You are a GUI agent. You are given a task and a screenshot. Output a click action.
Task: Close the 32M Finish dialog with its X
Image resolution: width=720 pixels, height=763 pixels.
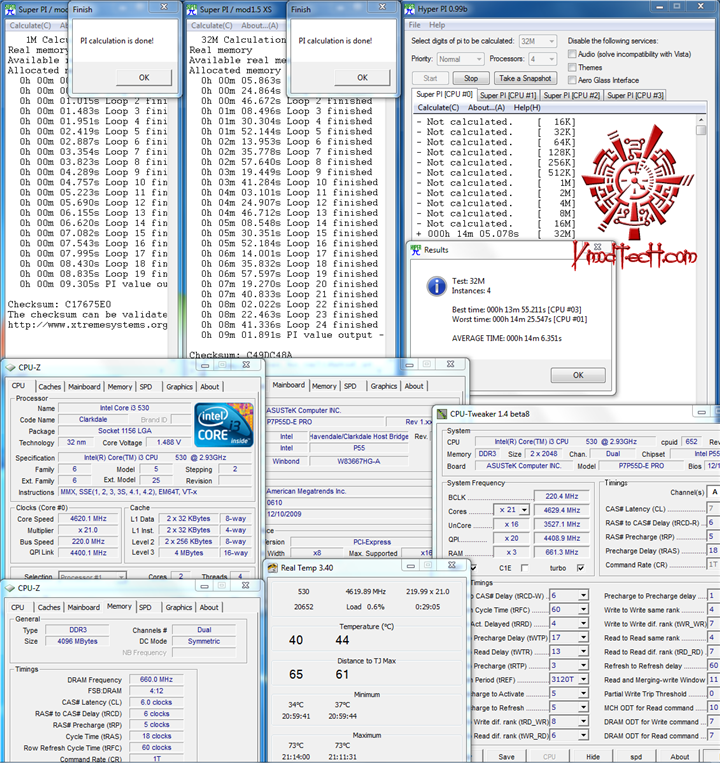pyautogui.click(x=382, y=7)
